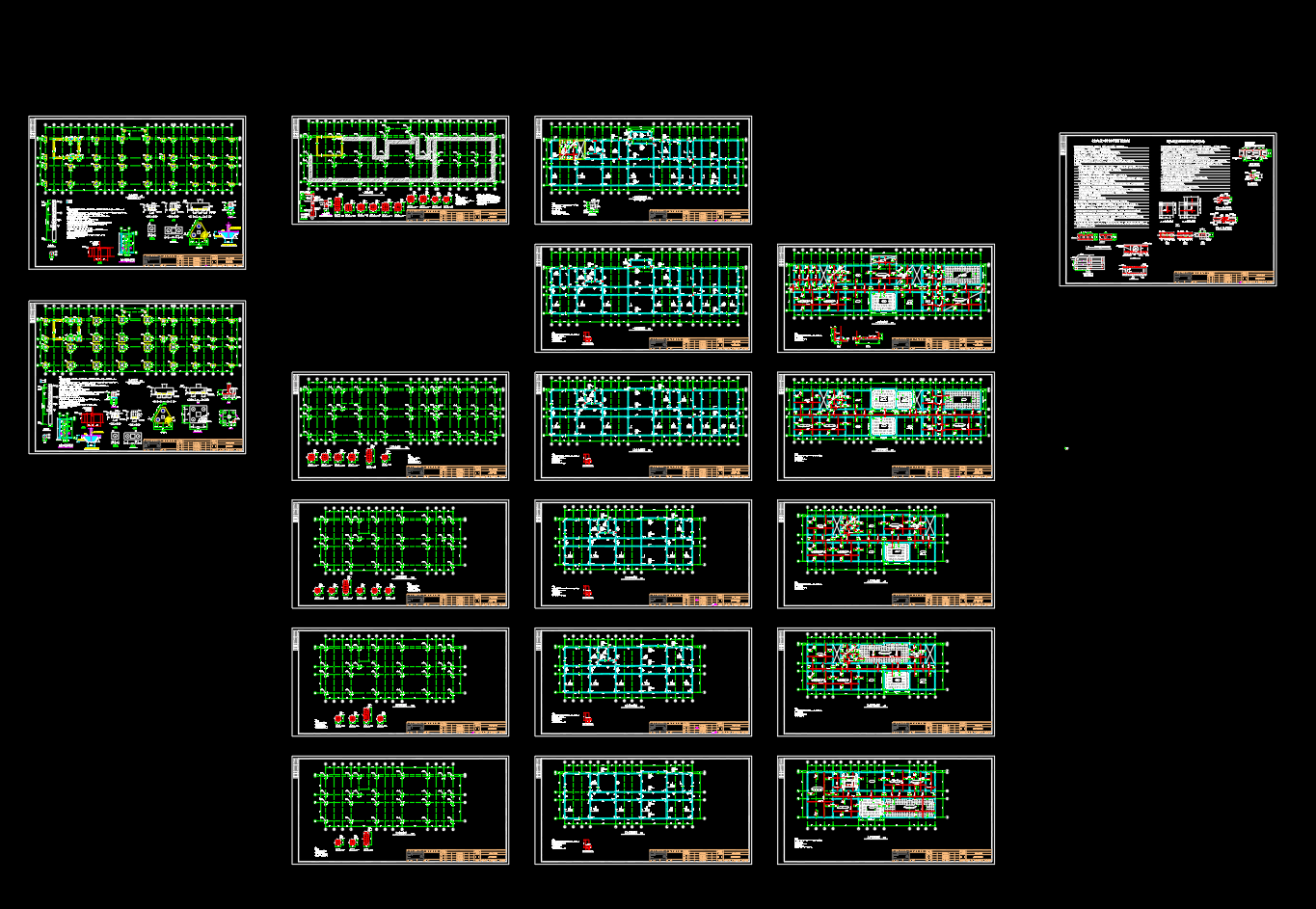The height and width of the screenshot is (909, 1316).
Task: Select the sheet with white hatched wall outline
Action: click(400, 171)
